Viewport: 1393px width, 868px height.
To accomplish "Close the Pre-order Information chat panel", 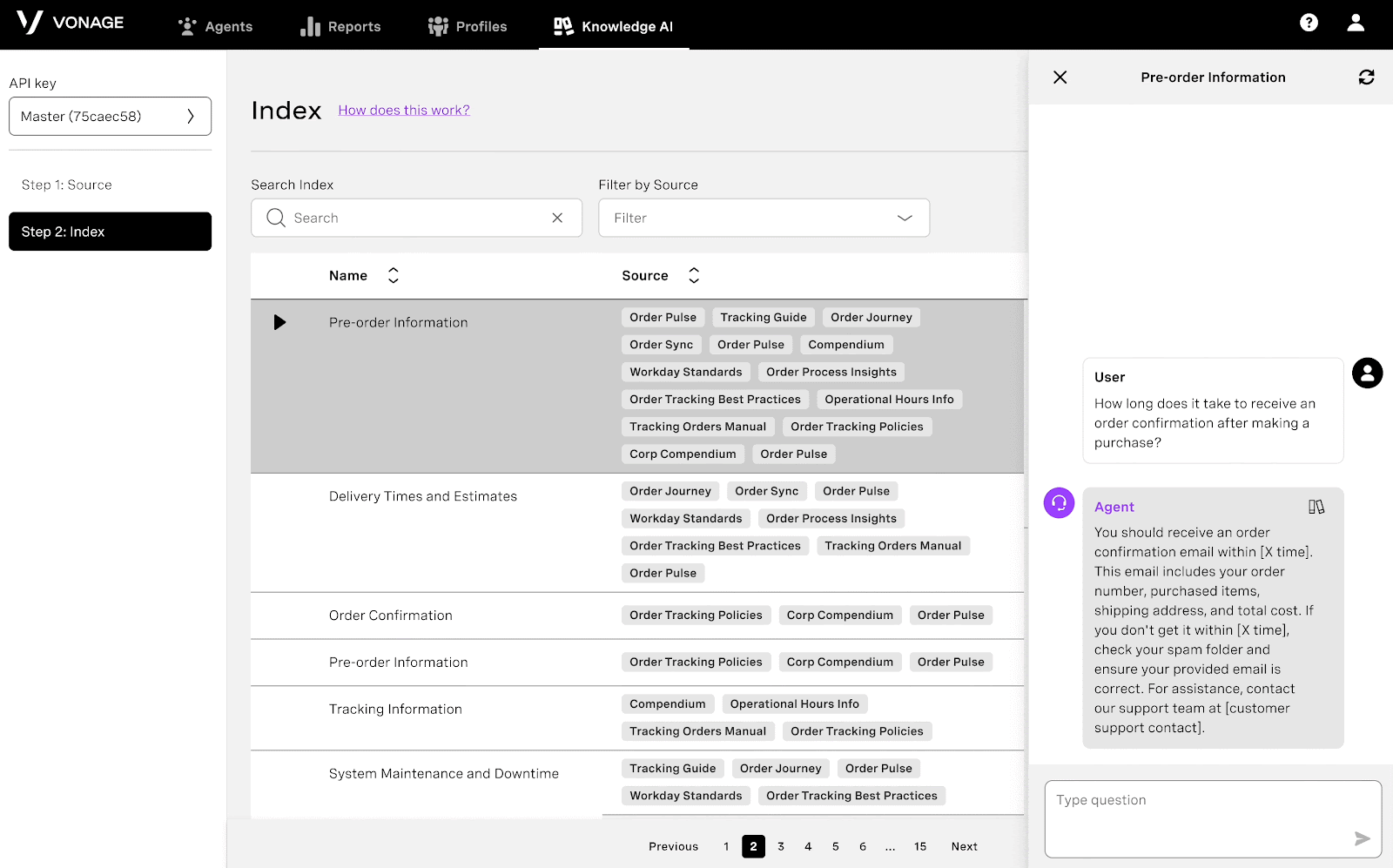I will point(1060,77).
